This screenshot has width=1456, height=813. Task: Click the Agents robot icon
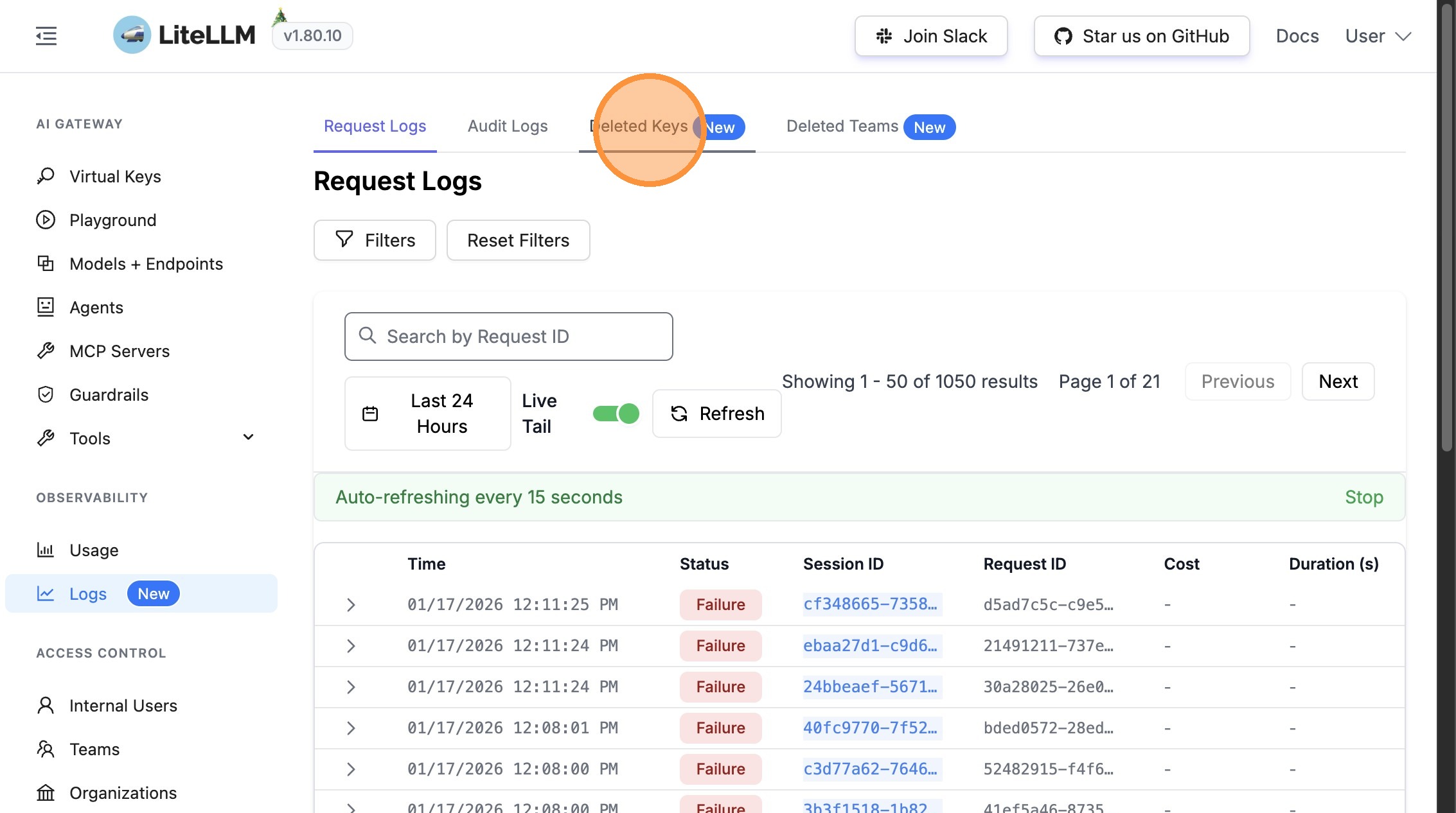click(46, 307)
